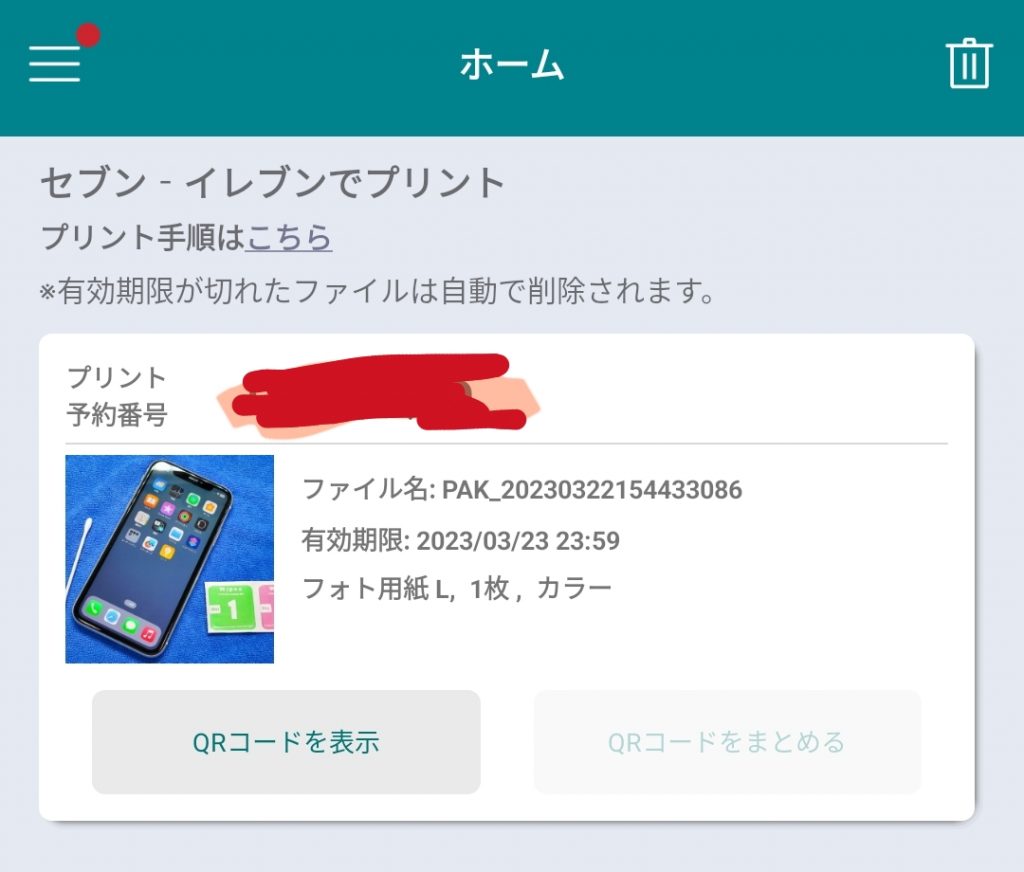Select the white print job card

pos(507,577)
